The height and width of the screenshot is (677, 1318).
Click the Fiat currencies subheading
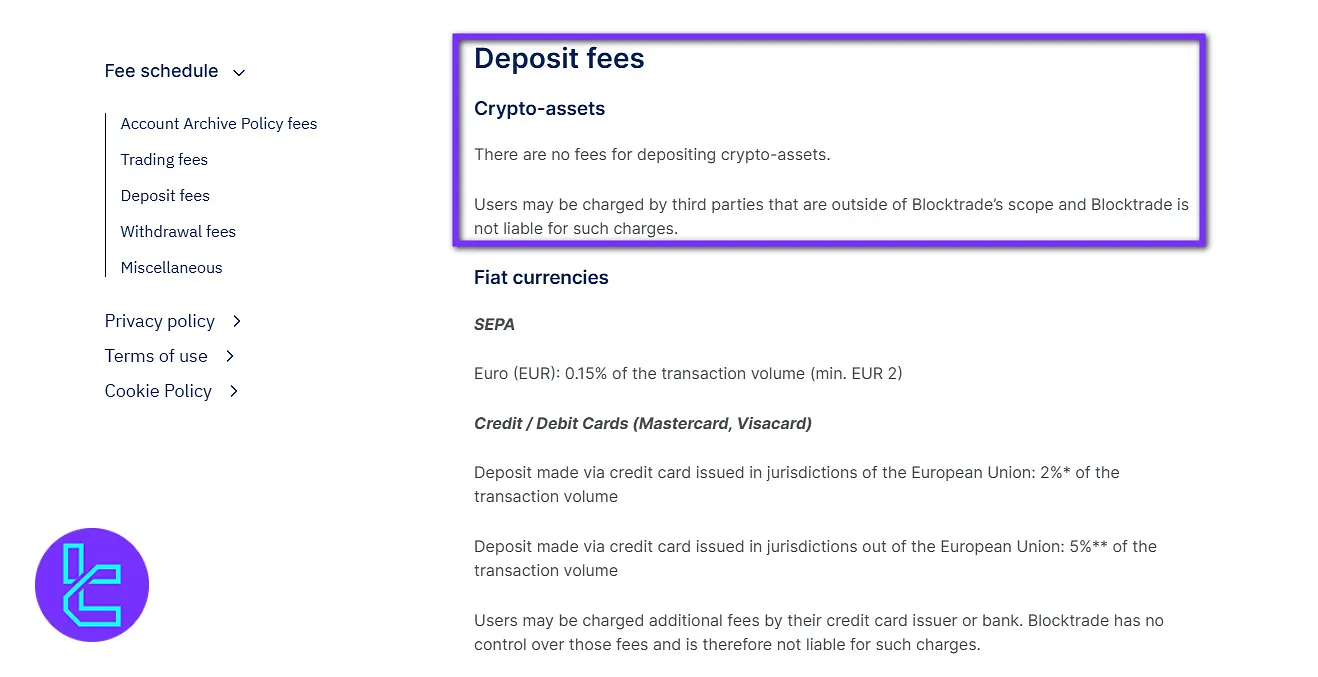point(541,278)
